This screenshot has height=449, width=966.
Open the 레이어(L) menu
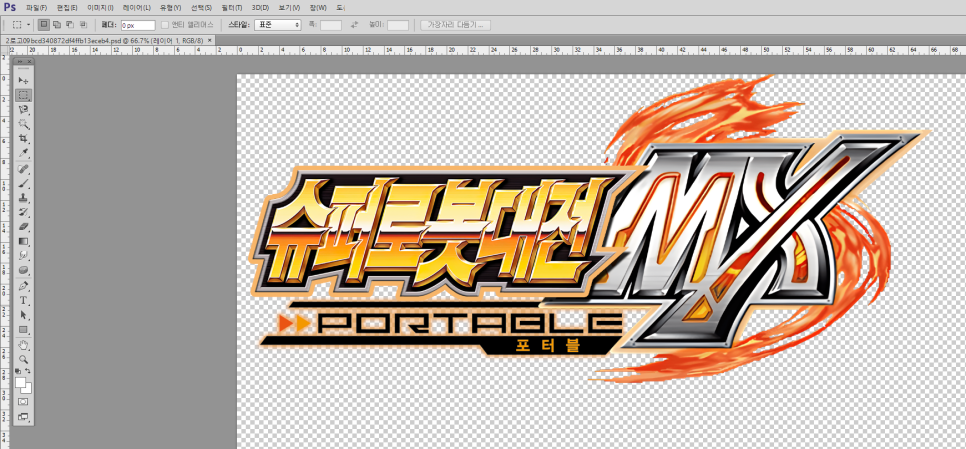pyautogui.click(x=137, y=7)
